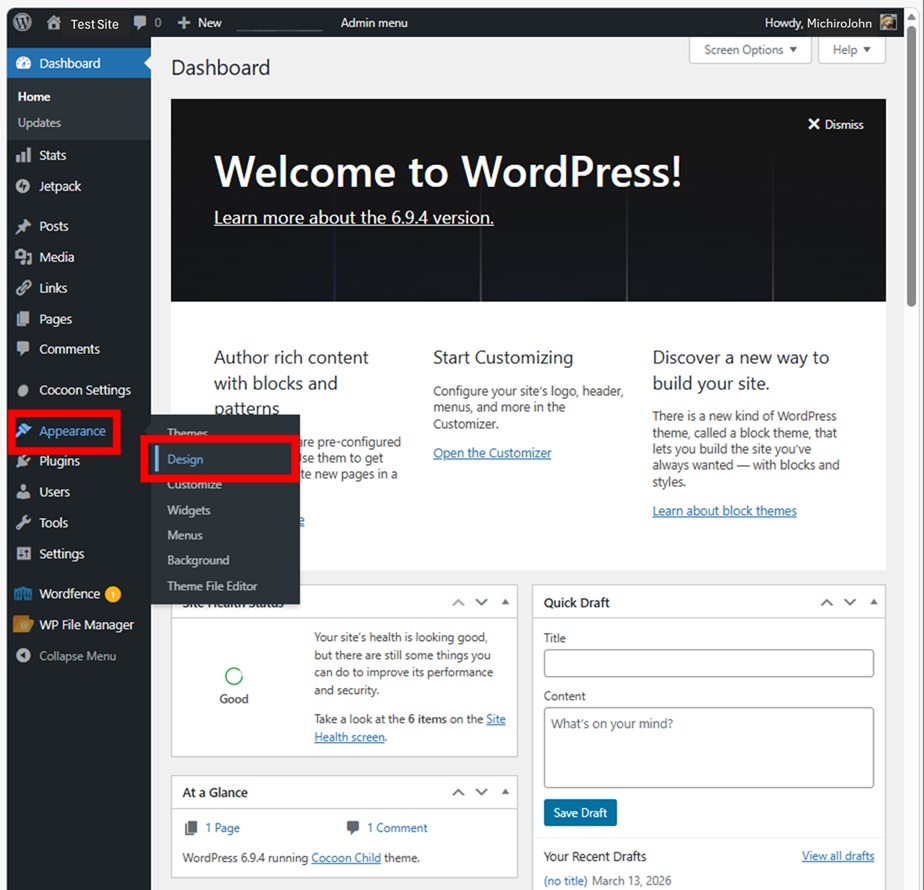924x890 pixels.
Task: Click the WordPress logo in admin bar
Action: click(23, 22)
